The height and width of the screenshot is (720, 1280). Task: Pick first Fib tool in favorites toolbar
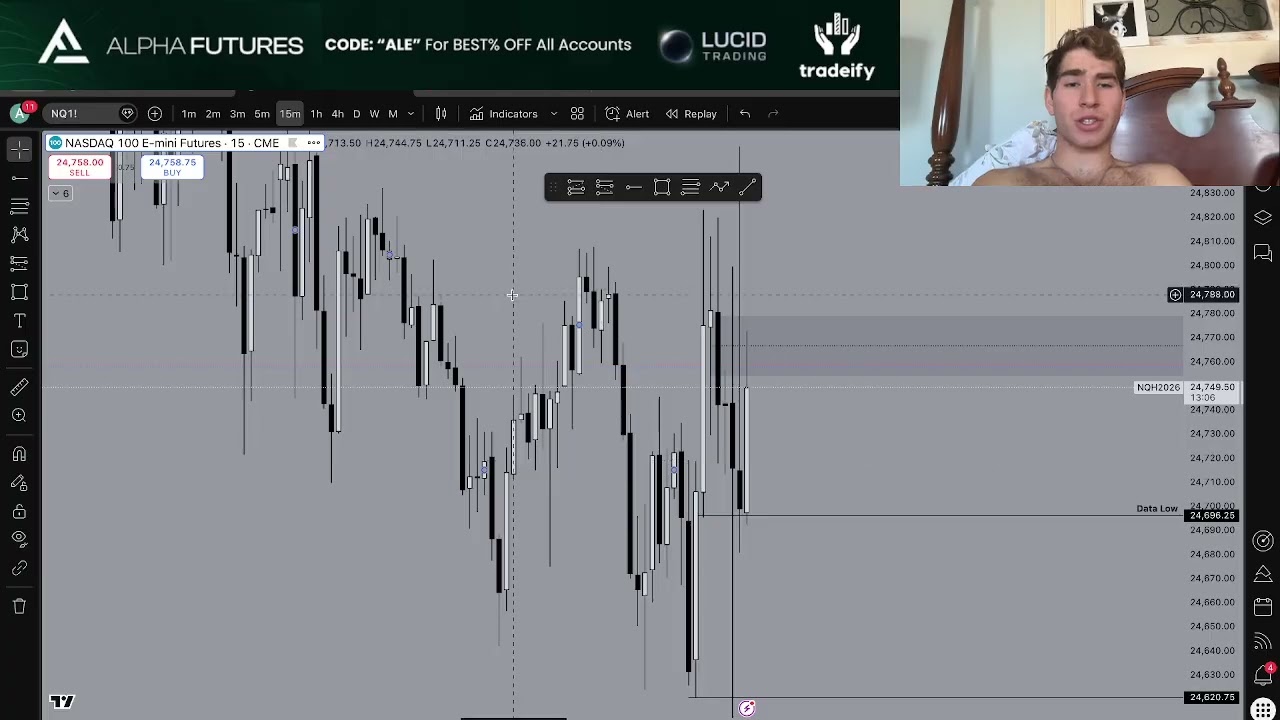point(576,187)
